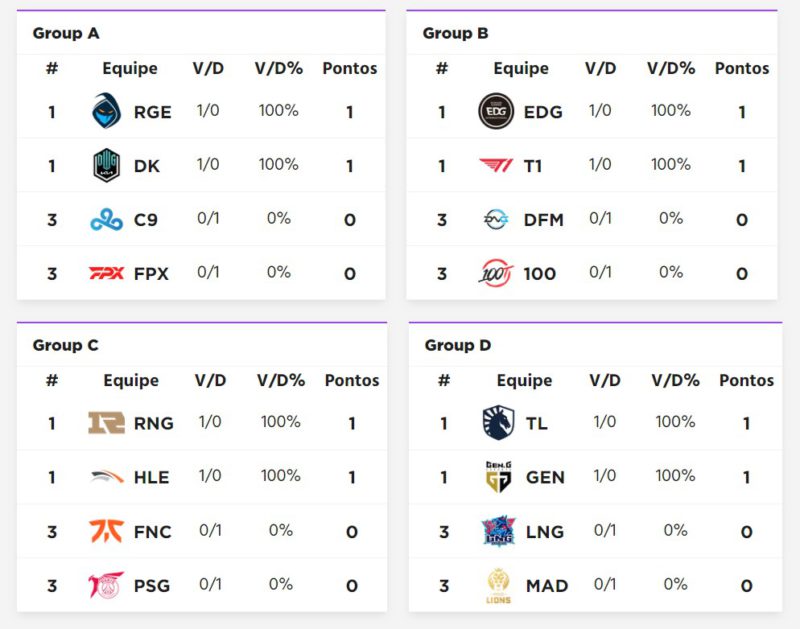
Task: Select the Group A heading
Action: pos(66,33)
